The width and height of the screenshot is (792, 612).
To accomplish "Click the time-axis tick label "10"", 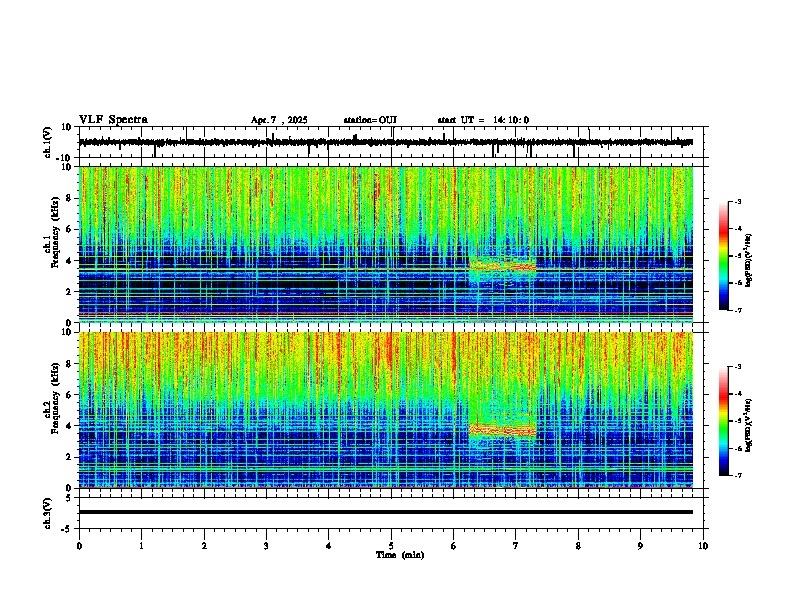I will [x=703, y=546].
